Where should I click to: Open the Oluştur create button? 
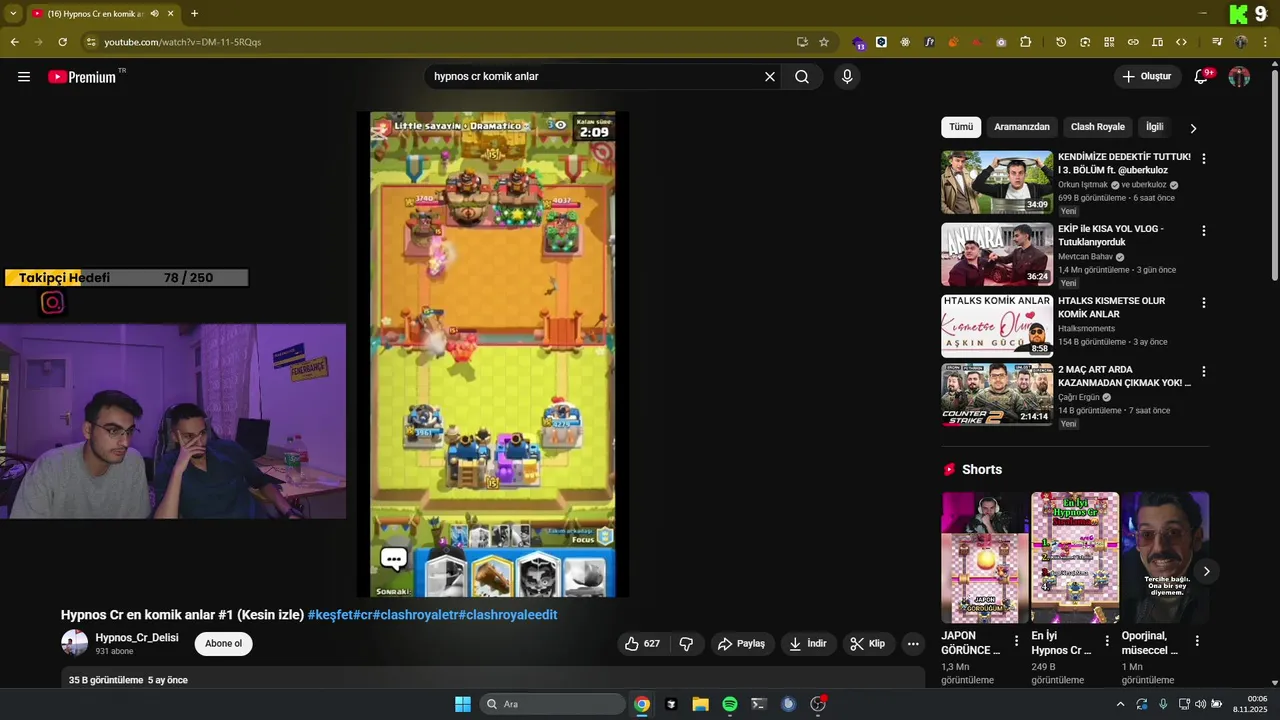point(1146,77)
